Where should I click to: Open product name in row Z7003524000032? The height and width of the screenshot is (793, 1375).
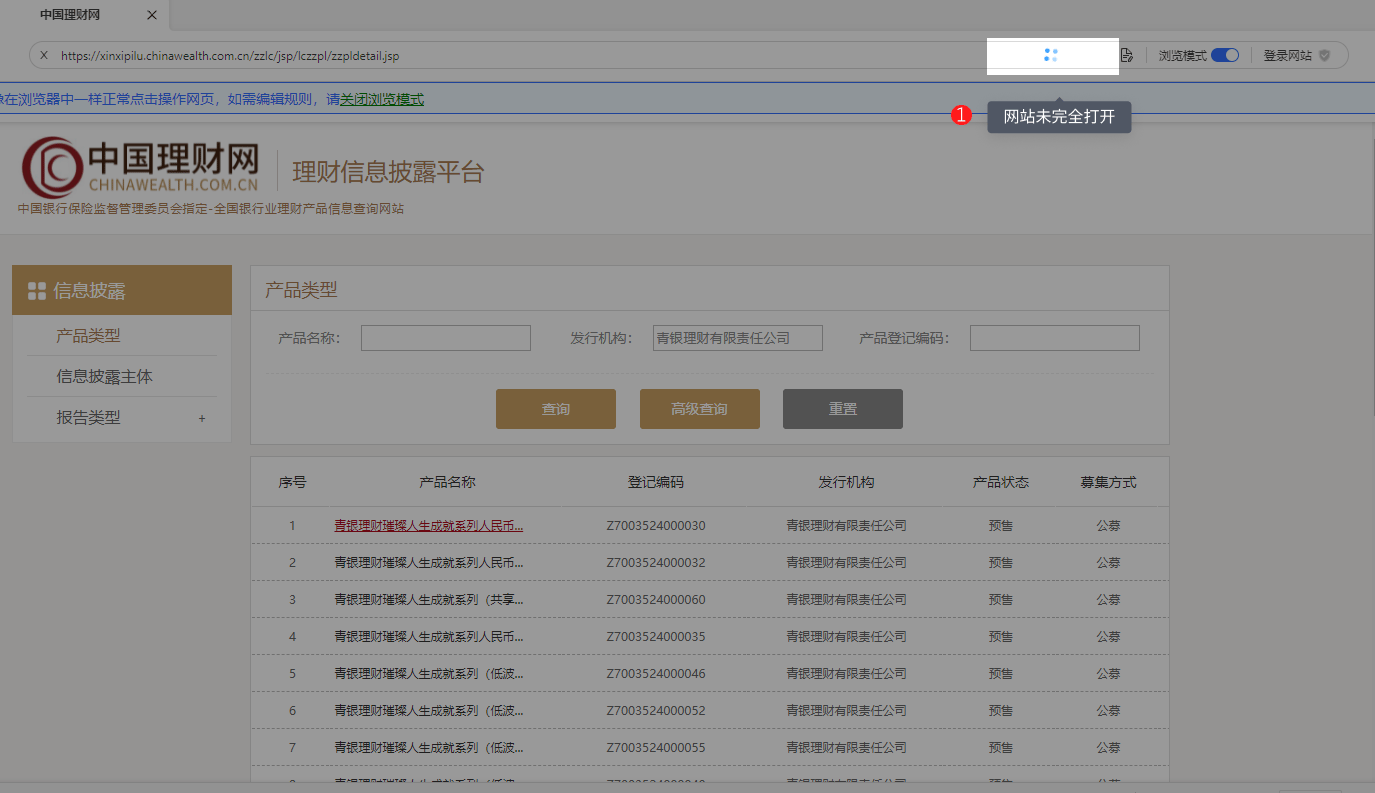point(429,562)
